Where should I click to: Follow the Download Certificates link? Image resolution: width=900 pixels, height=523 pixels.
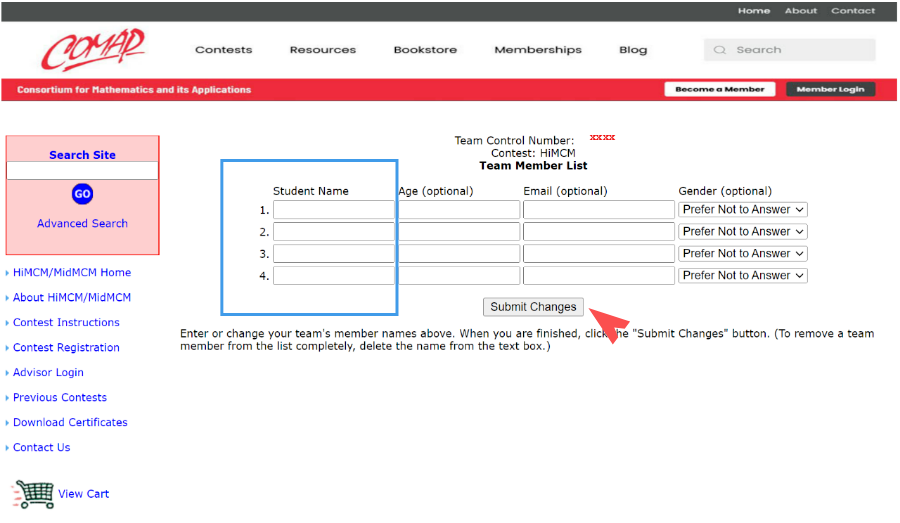coord(70,423)
